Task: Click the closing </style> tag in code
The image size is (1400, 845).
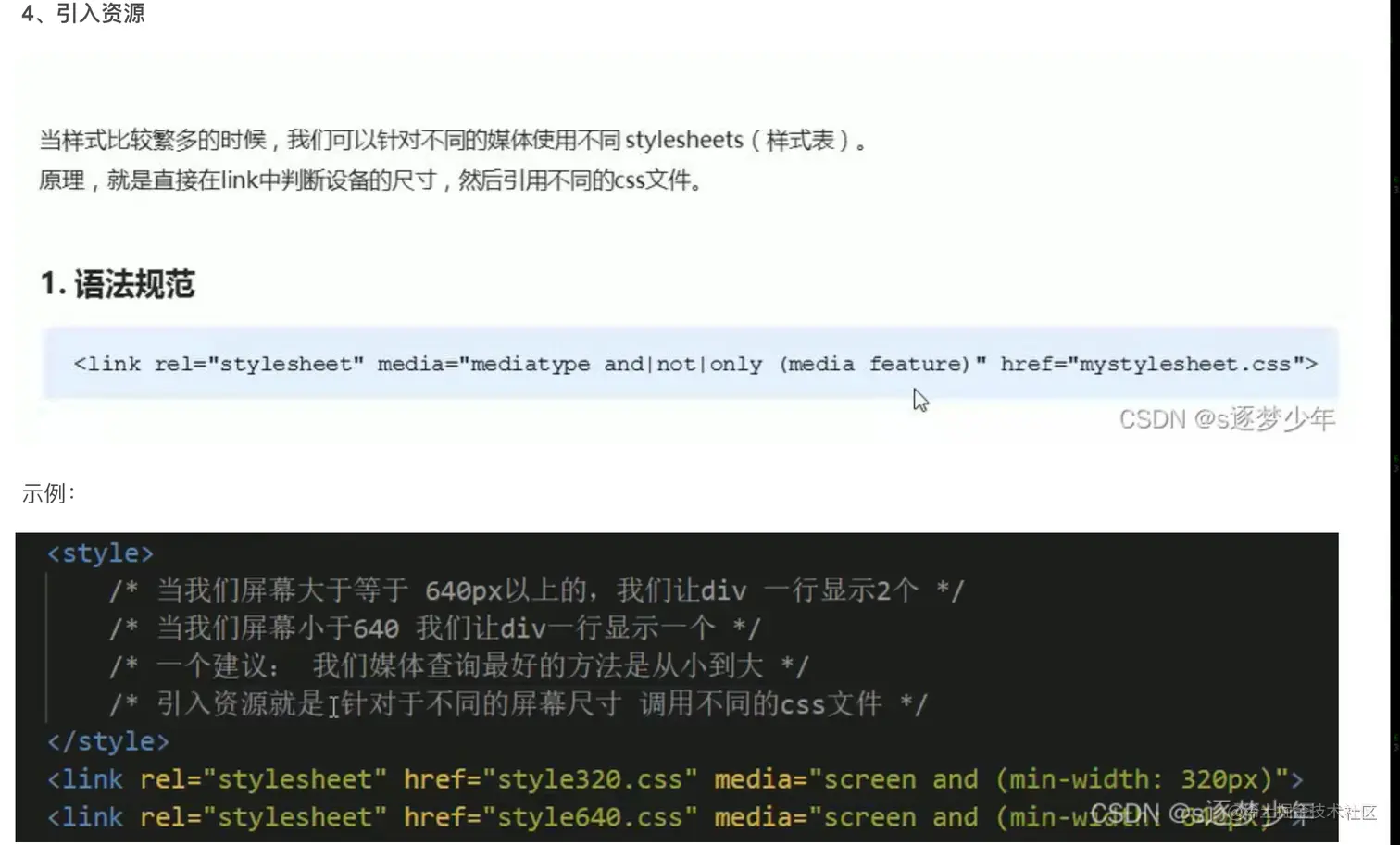Action: (x=108, y=741)
